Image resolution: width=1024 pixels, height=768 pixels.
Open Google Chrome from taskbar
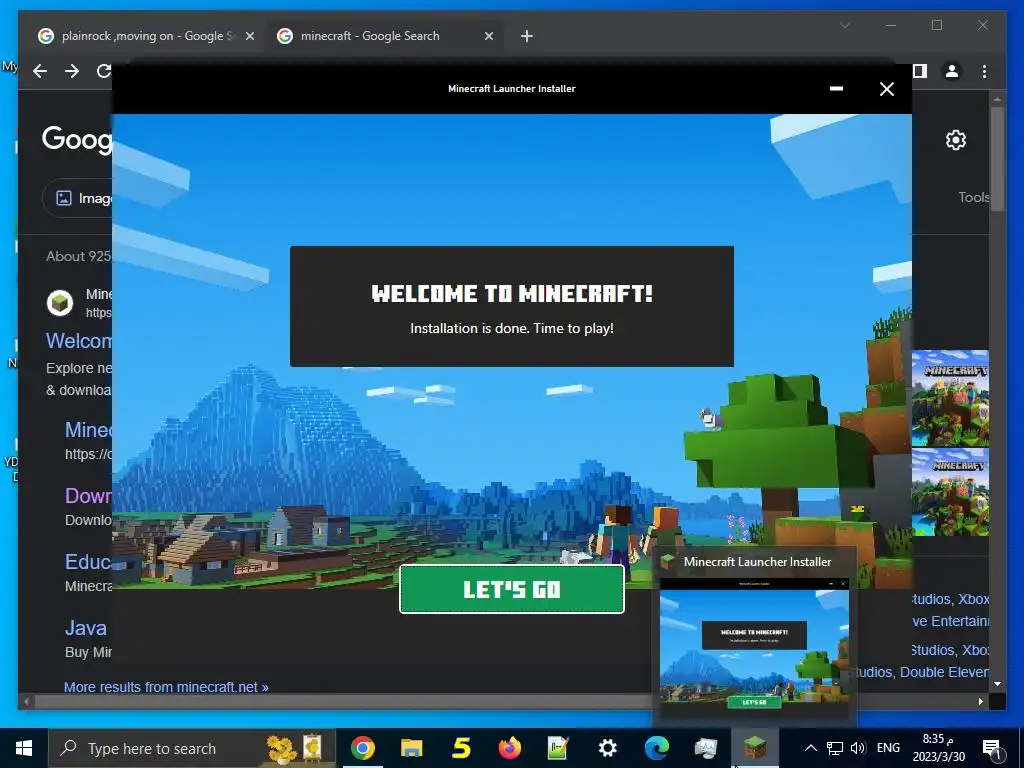tap(362, 748)
